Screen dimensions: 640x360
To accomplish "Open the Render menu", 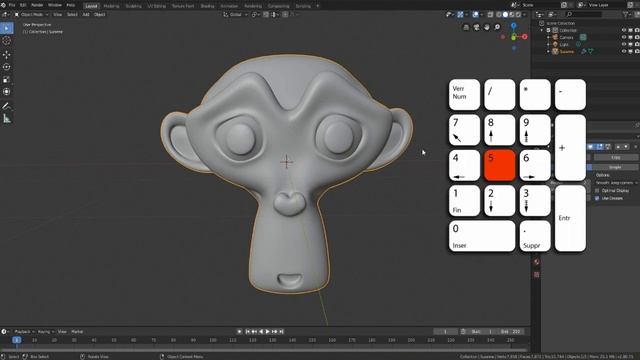I will click(x=37, y=5).
